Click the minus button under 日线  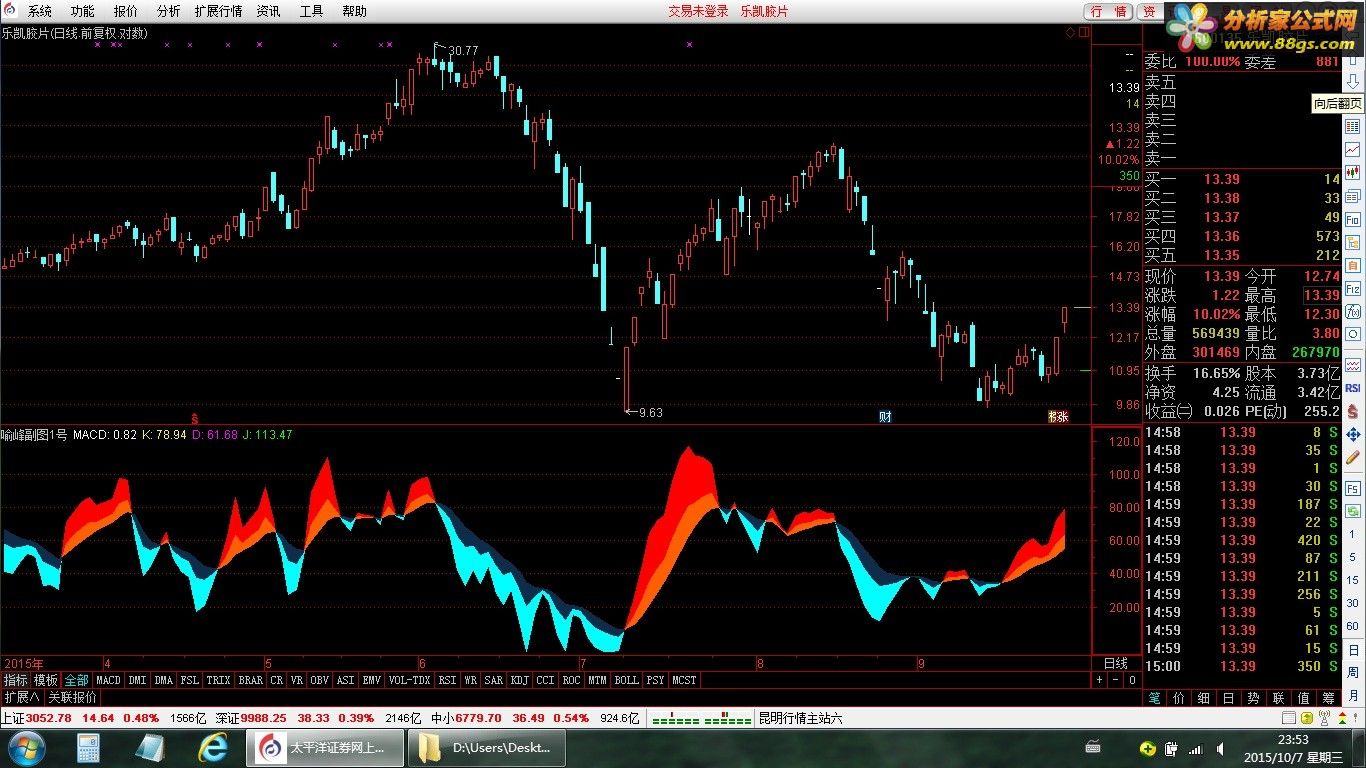click(x=1116, y=680)
